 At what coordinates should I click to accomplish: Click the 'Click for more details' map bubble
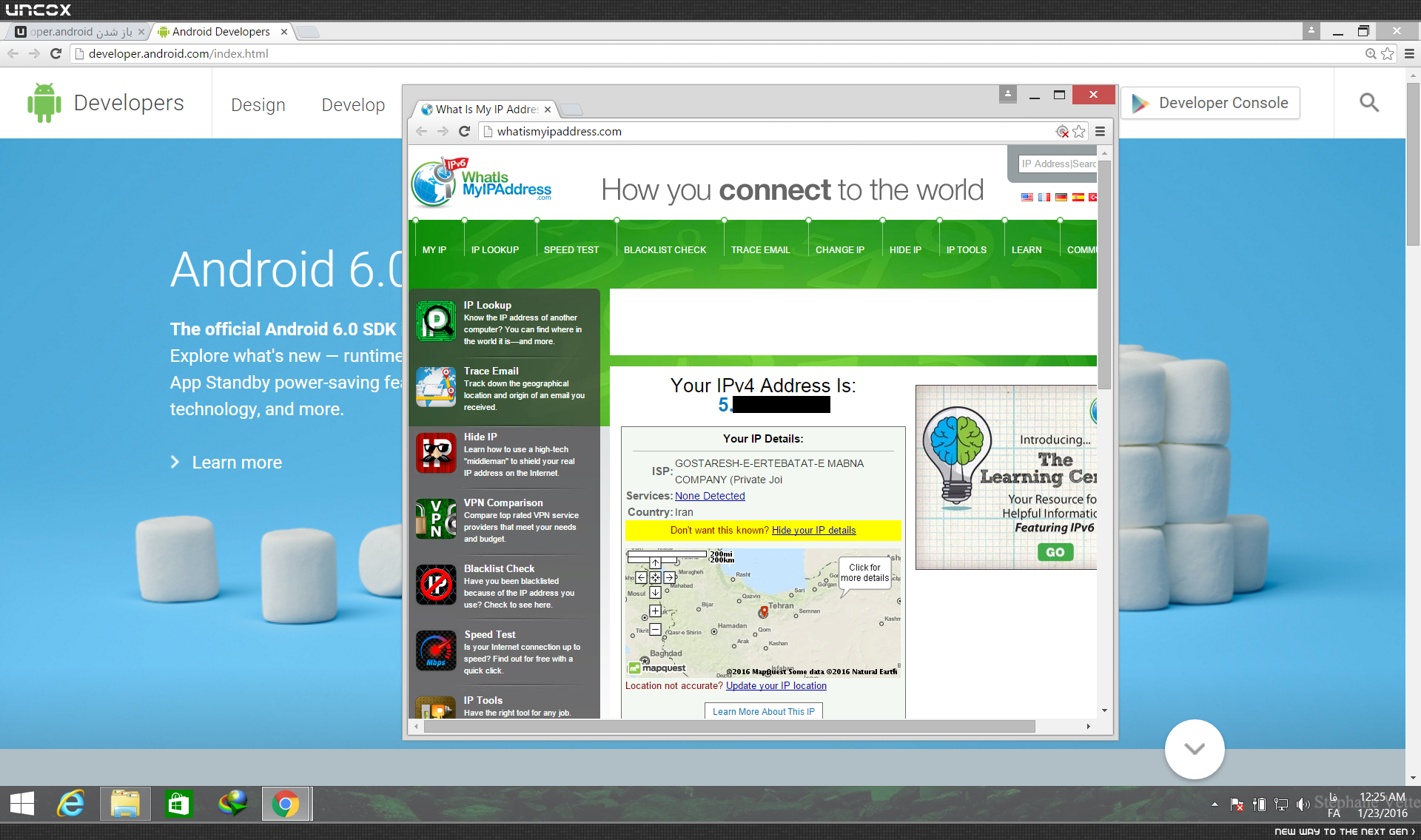864,573
